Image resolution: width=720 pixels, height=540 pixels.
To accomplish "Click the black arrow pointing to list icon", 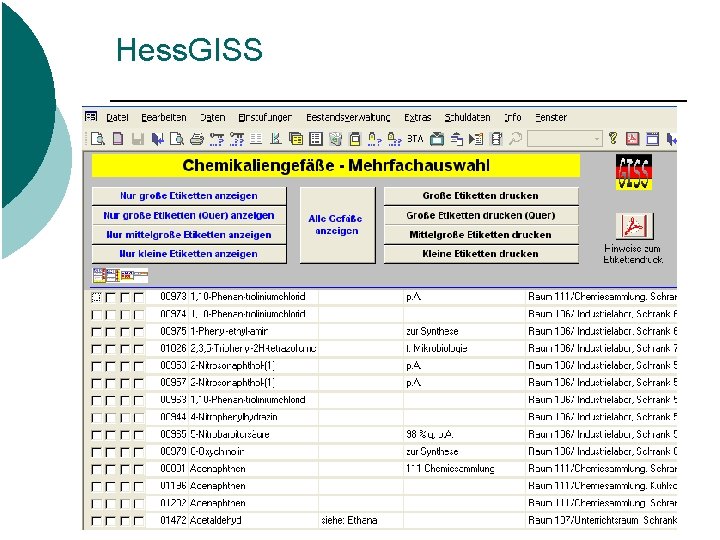I will pos(476,139).
